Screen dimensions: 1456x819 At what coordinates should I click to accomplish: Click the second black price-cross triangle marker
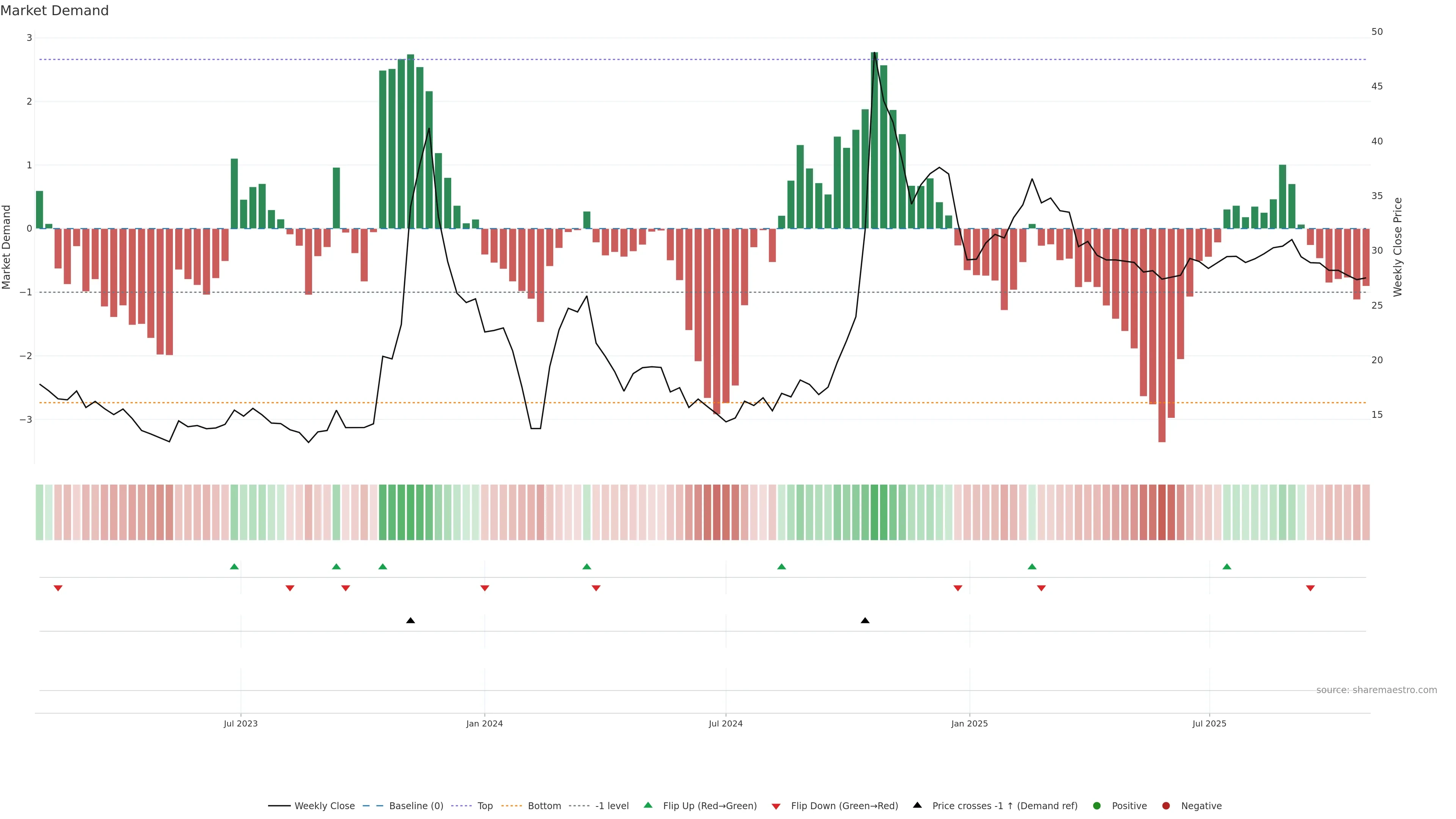pyautogui.click(x=865, y=621)
